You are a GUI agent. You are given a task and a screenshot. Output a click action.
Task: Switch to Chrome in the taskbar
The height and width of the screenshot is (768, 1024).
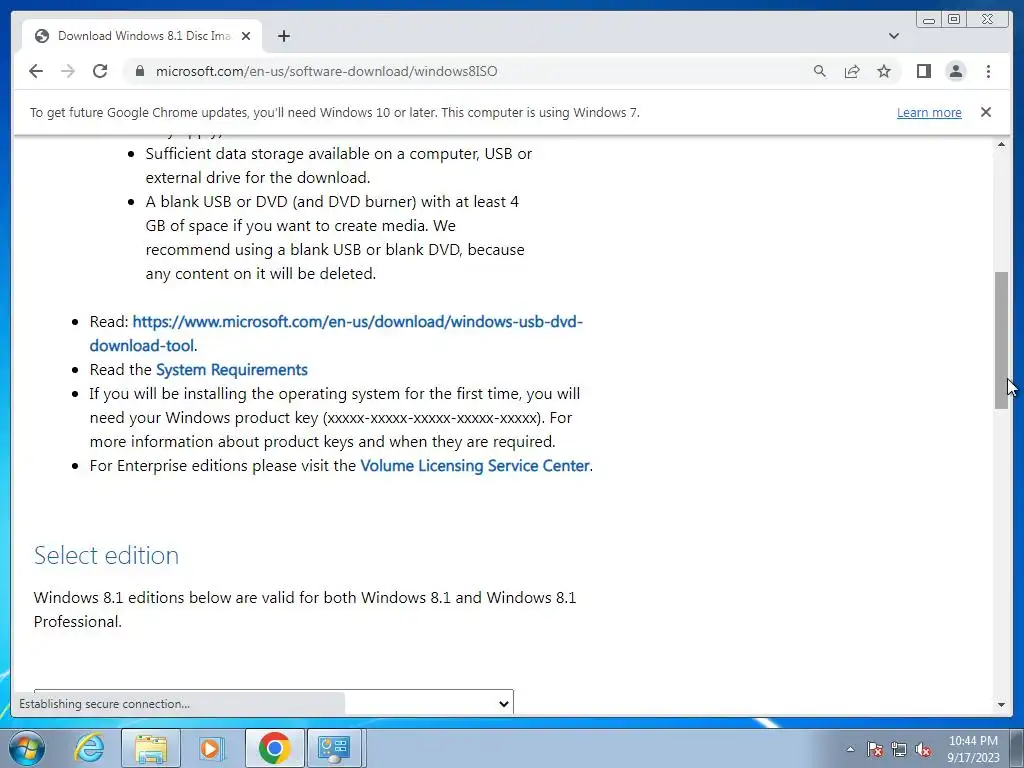(x=274, y=748)
